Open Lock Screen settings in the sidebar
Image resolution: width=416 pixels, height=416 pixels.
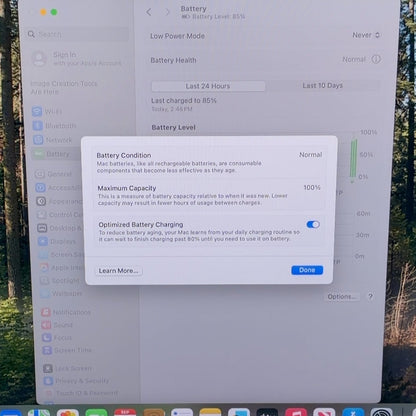(x=68, y=368)
